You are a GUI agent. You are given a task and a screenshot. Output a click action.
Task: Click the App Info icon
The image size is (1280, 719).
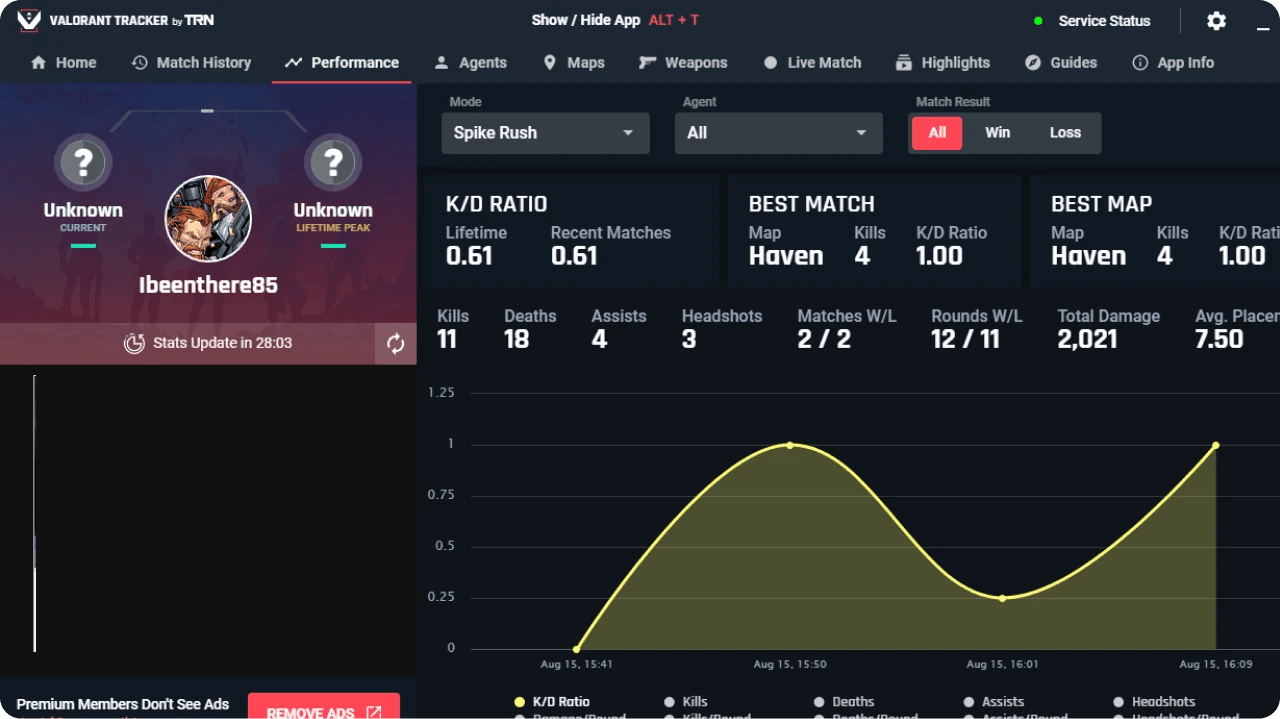(1139, 62)
